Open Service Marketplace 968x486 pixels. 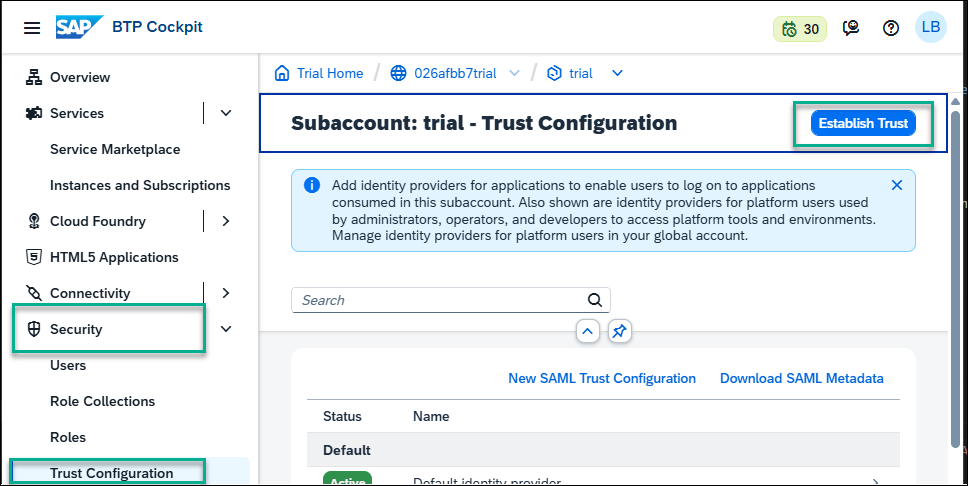(x=115, y=149)
